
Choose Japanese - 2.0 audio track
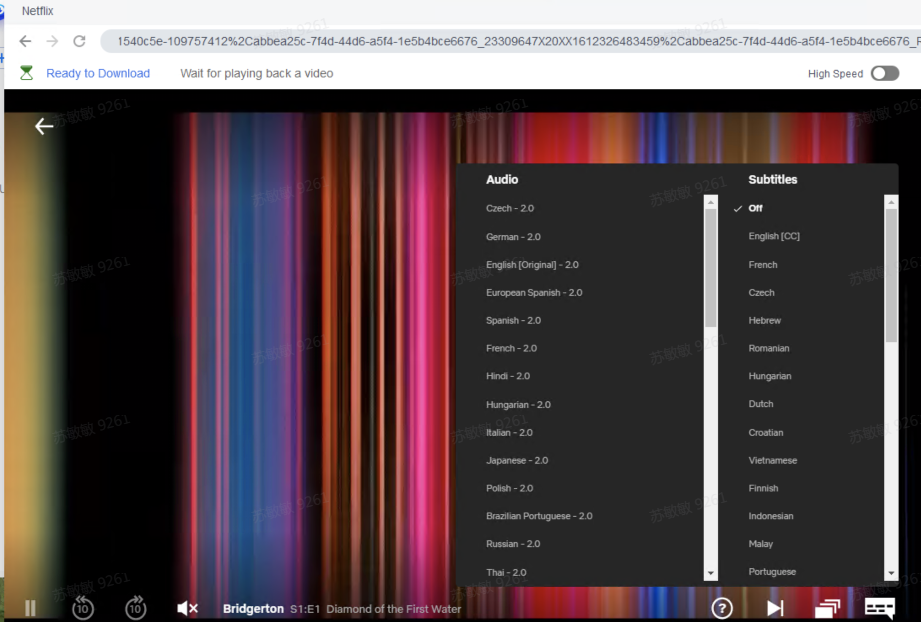[517, 460]
